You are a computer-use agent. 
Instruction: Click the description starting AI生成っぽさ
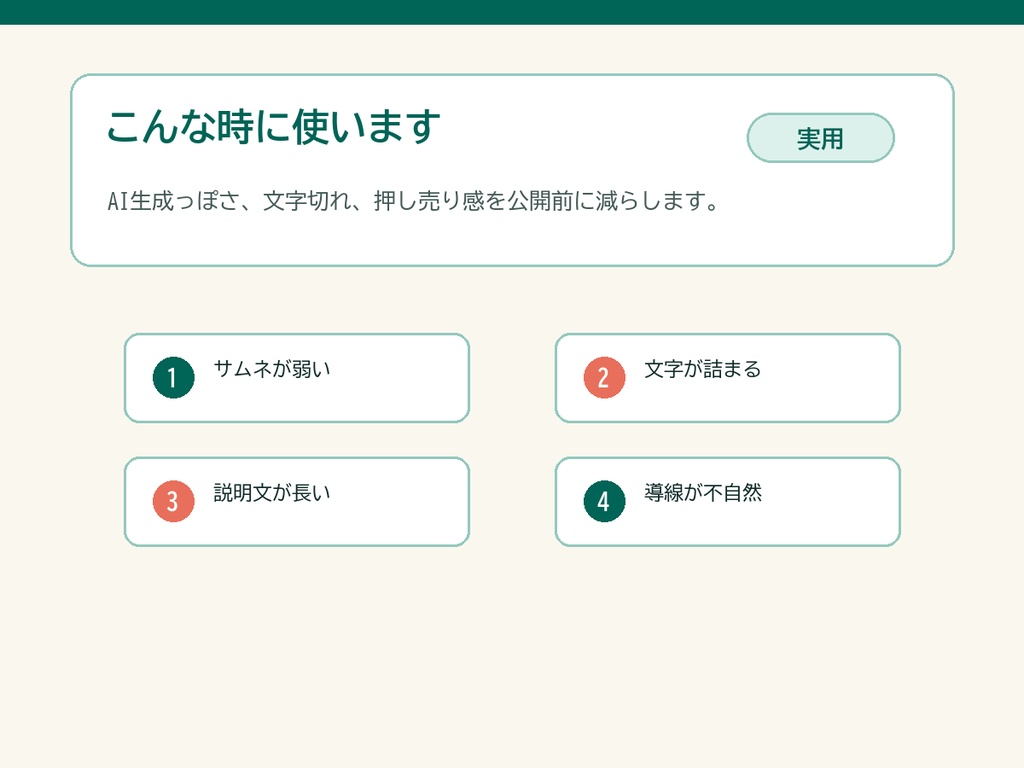413,200
